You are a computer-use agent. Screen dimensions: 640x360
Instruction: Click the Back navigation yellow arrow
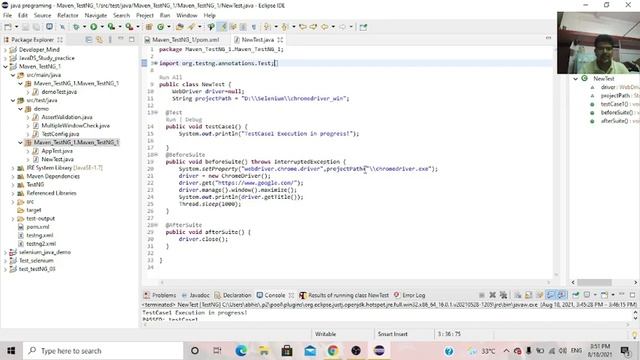pyautogui.click(x=324, y=27)
